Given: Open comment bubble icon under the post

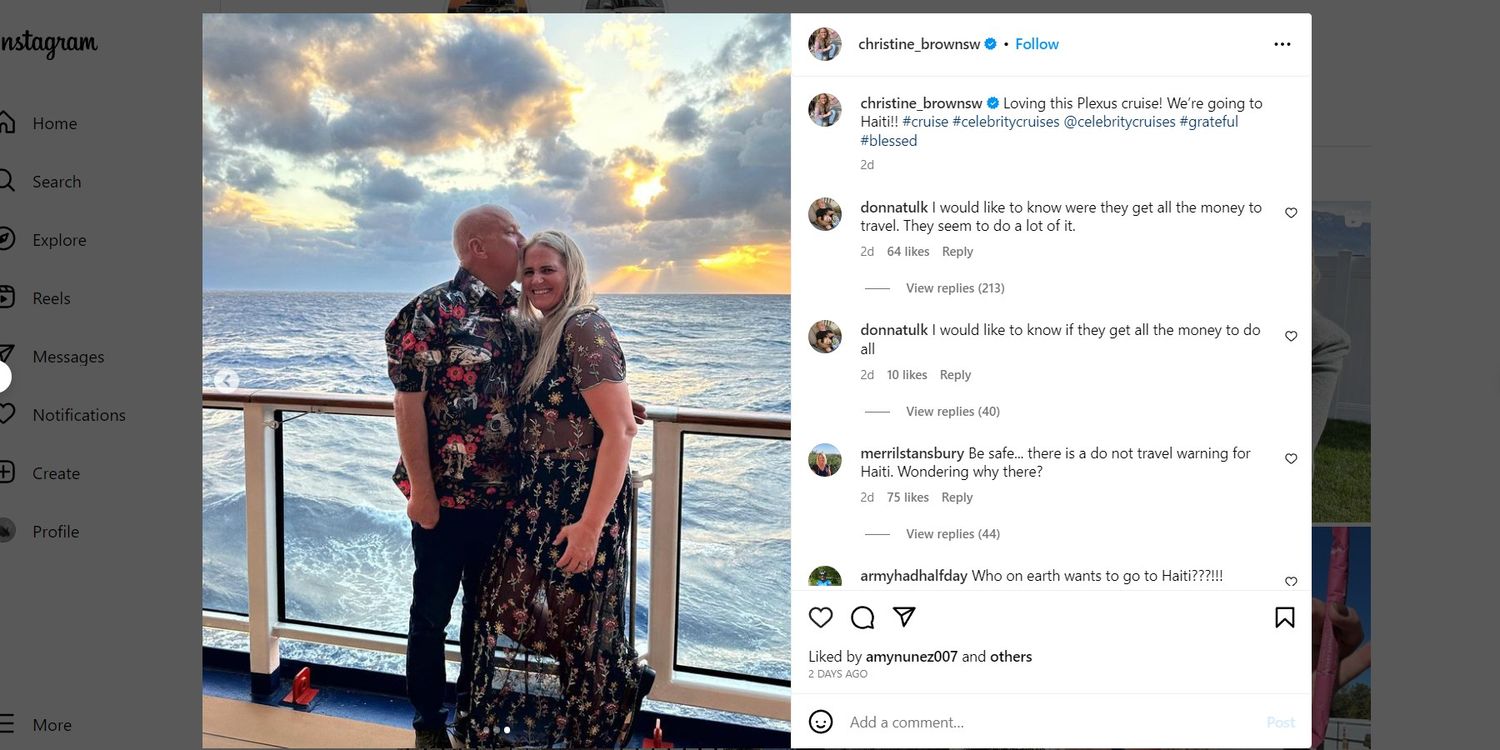Looking at the screenshot, I should click(863, 618).
